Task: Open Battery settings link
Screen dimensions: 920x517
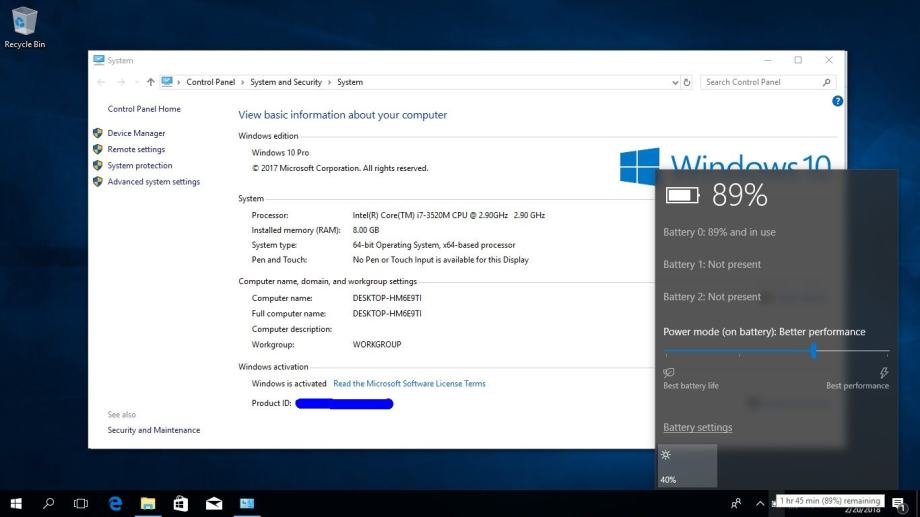Action: [698, 427]
